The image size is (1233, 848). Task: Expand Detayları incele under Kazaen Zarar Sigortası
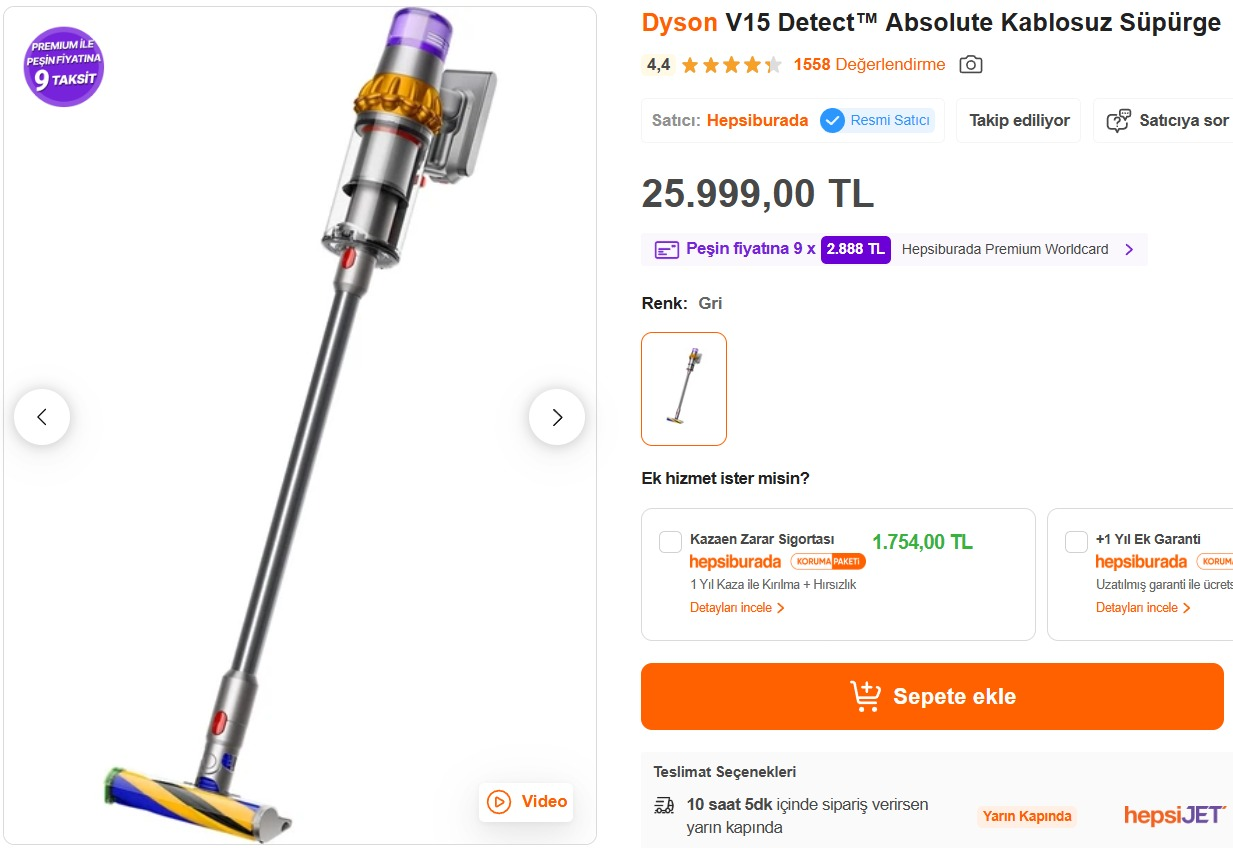(x=737, y=608)
